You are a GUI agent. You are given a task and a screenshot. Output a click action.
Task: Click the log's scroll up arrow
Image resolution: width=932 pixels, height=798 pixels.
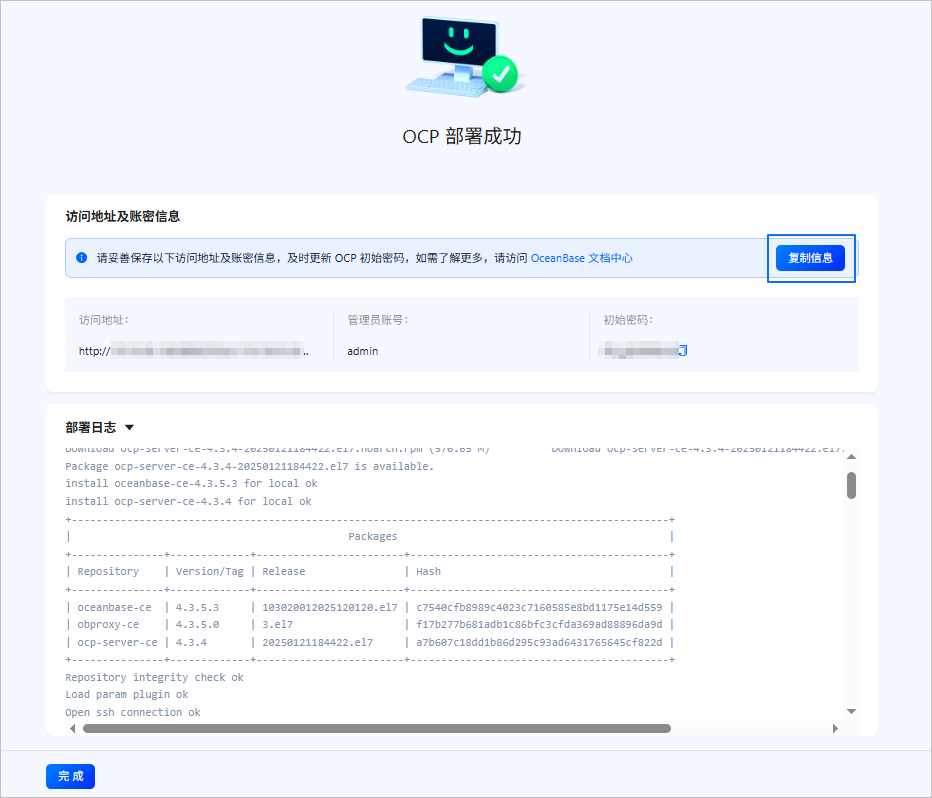(x=851, y=456)
